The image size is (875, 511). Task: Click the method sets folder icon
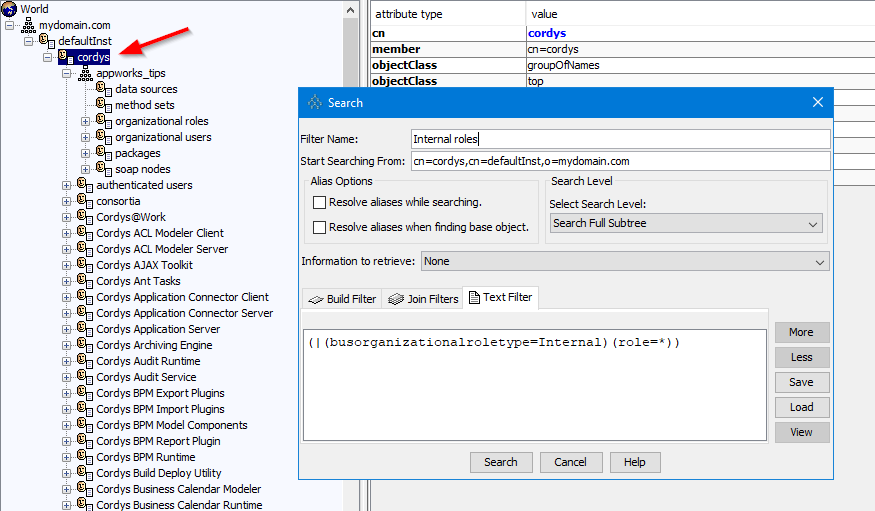point(103,105)
